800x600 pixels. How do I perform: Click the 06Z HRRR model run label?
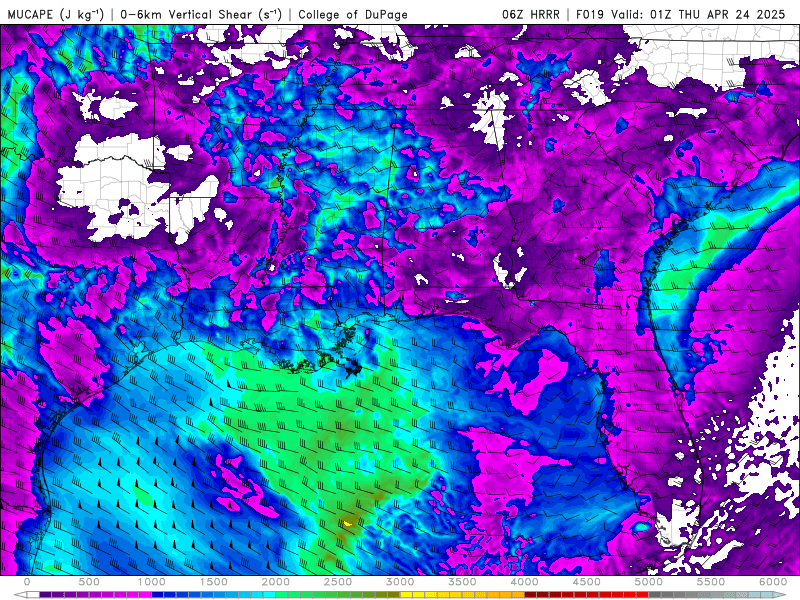tap(531, 14)
